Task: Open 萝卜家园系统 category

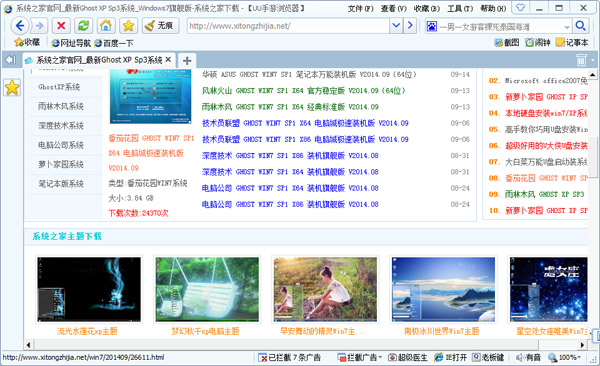Action: [60, 164]
